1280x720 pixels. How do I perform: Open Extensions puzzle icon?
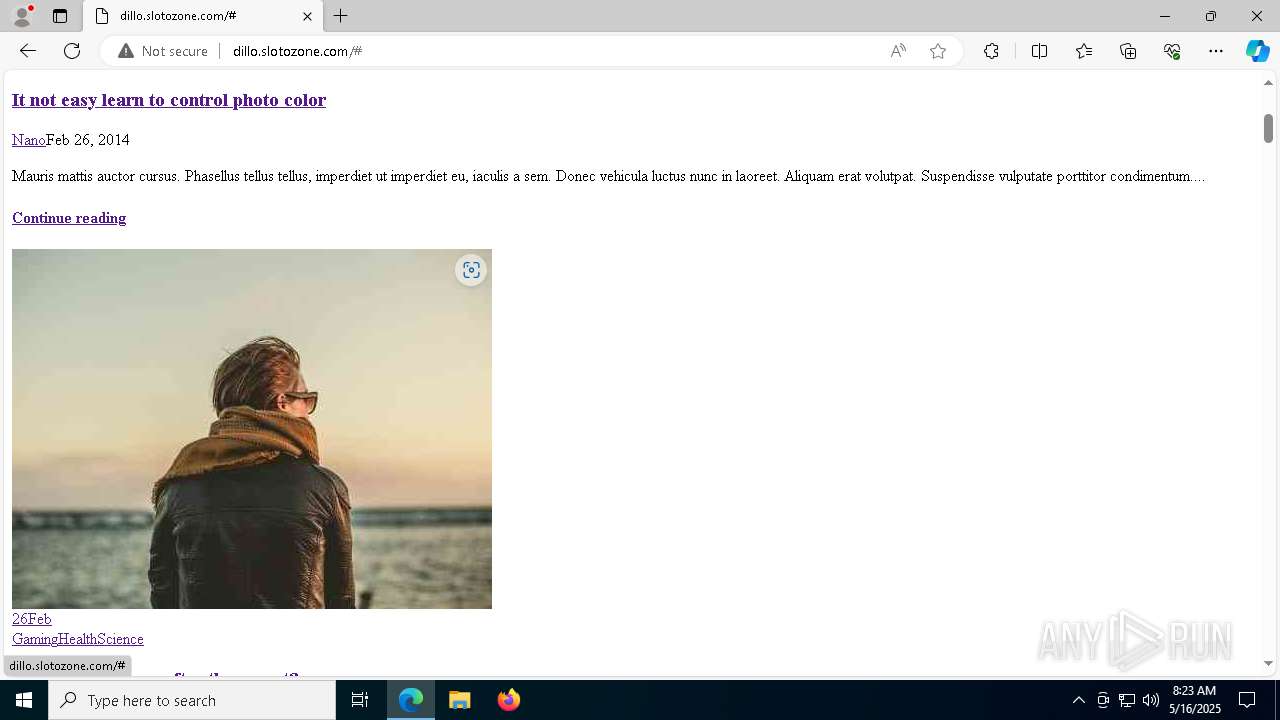pyautogui.click(x=991, y=51)
